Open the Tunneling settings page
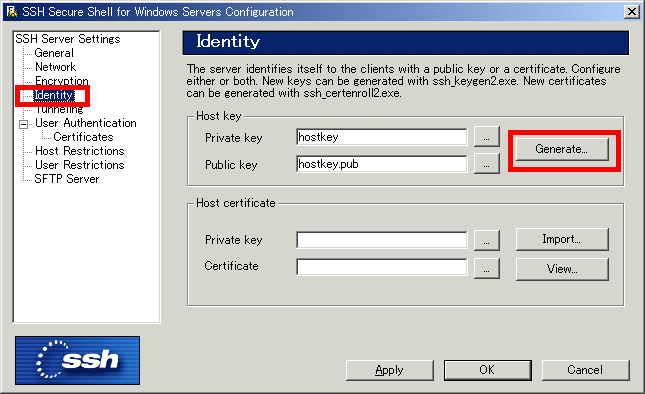 point(59,109)
